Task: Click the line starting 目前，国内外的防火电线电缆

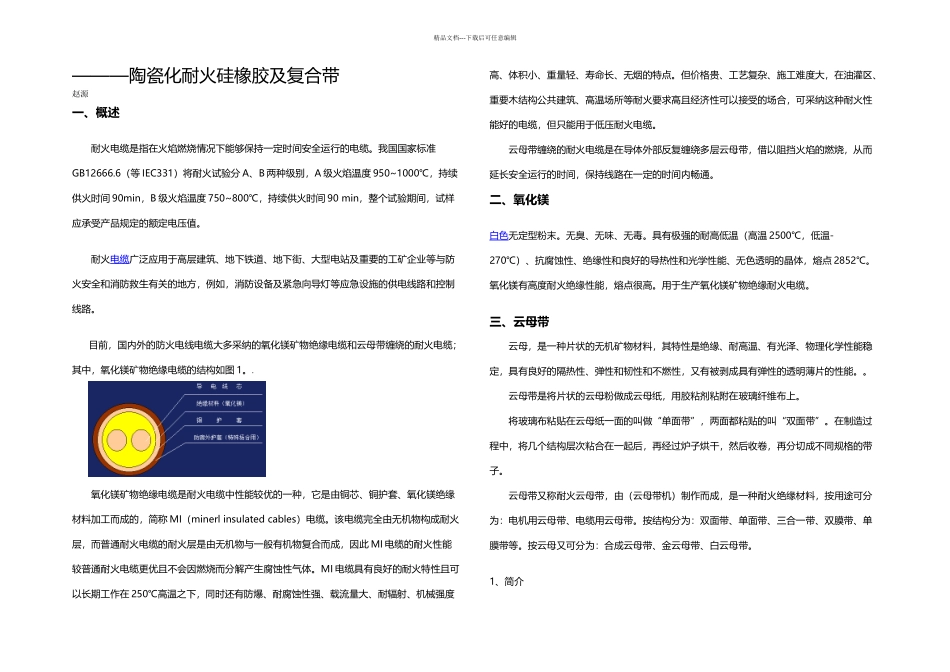Action: tap(273, 345)
